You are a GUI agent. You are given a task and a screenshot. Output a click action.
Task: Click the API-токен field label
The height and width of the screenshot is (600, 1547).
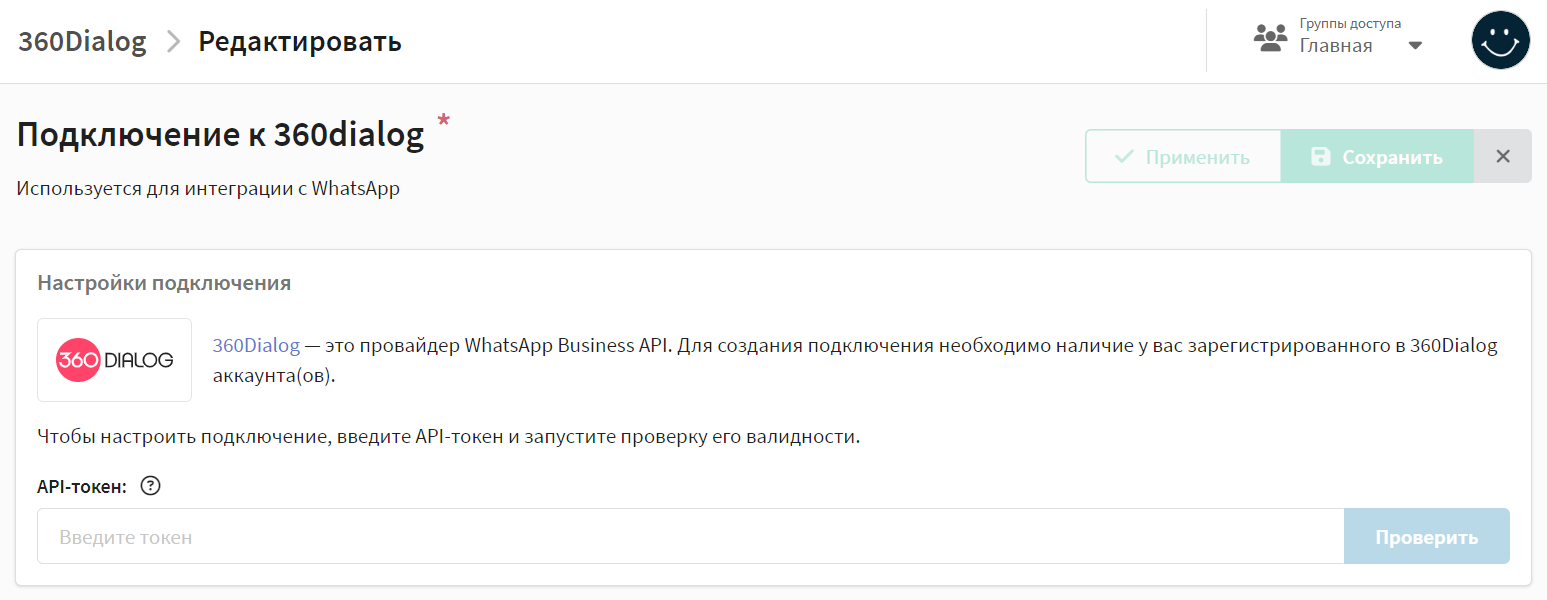point(82,487)
